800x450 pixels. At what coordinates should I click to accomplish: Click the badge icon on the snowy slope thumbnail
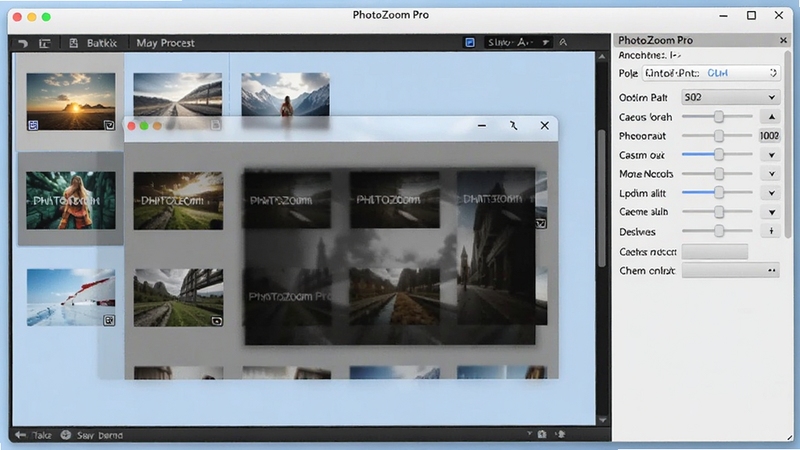tap(109, 320)
